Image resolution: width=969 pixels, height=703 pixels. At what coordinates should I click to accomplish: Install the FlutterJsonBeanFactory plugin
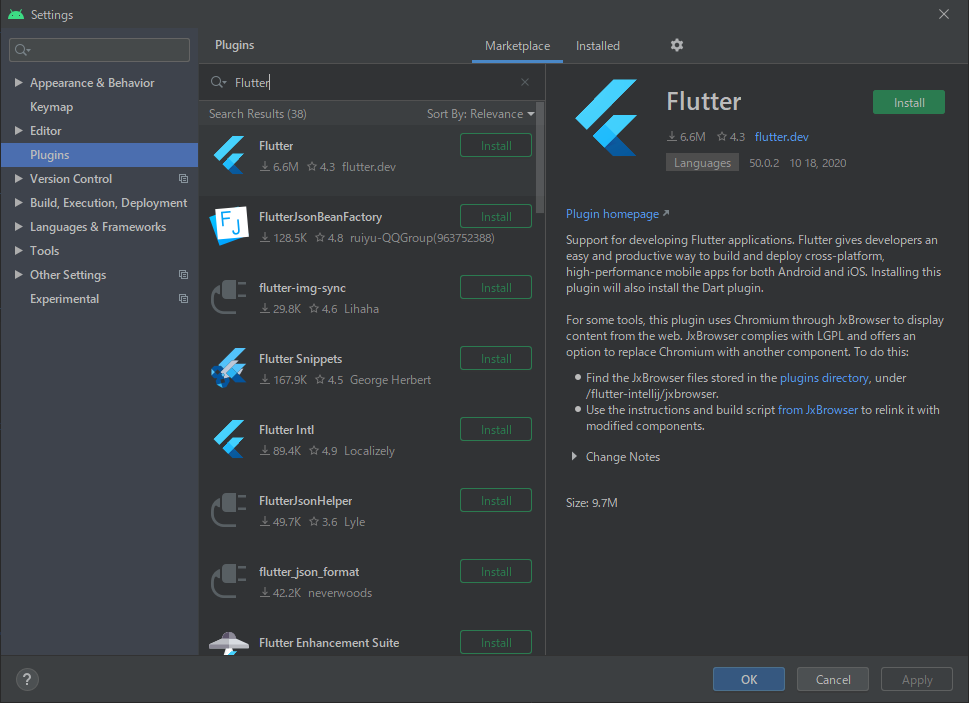click(496, 217)
